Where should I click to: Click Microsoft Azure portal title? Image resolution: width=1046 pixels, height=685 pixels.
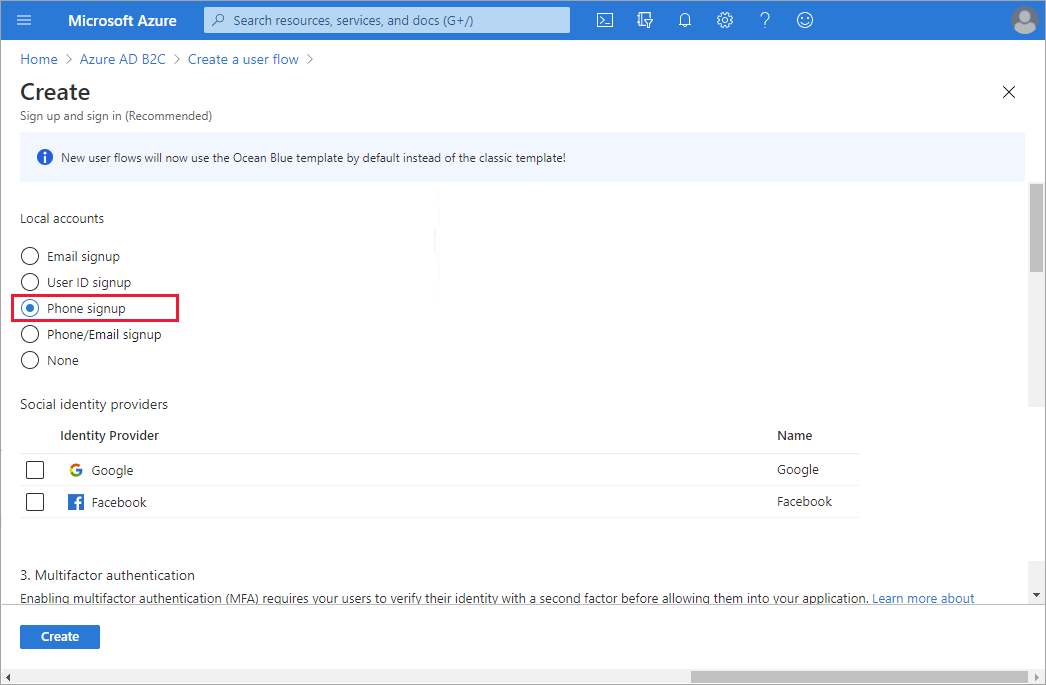(x=122, y=21)
